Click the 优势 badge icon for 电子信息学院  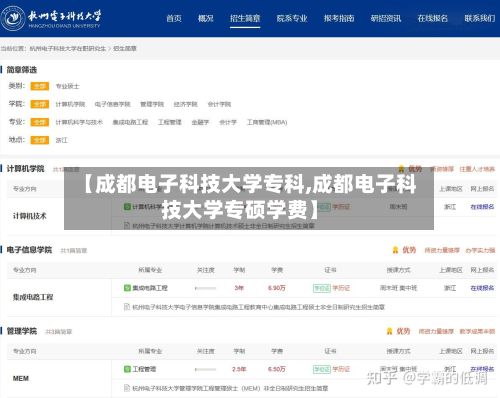[x=395, y=250]
